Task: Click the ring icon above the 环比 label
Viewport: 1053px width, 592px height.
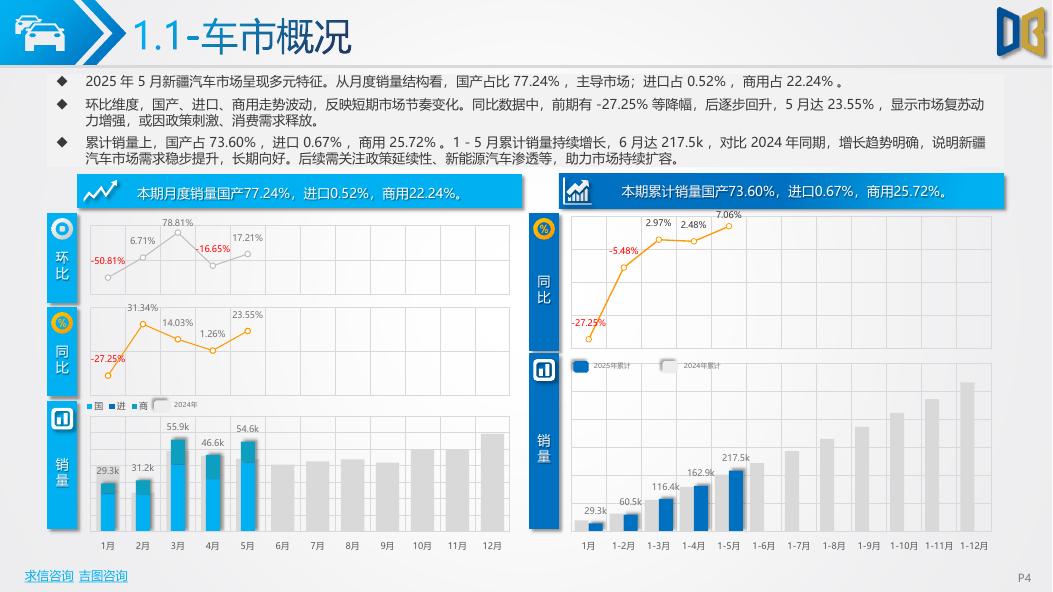Action: point(62,229)
